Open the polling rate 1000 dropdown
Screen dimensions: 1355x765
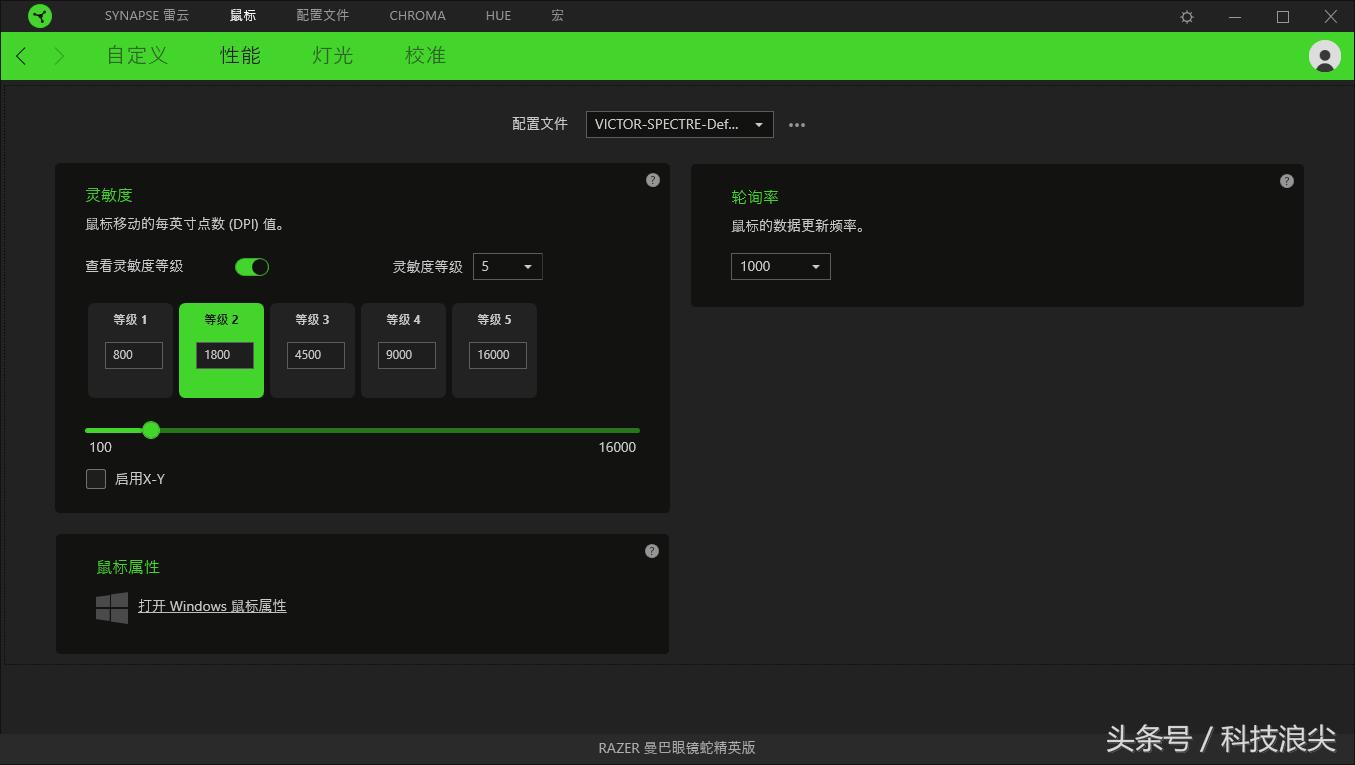point(780,266)
